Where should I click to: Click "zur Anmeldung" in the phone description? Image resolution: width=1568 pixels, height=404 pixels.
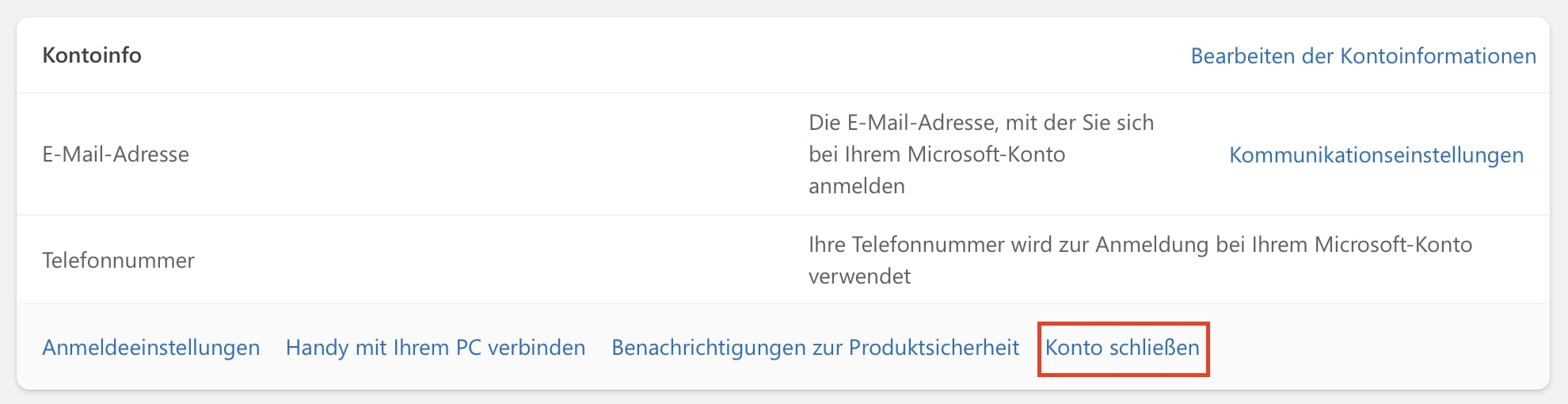point(1132,245)
